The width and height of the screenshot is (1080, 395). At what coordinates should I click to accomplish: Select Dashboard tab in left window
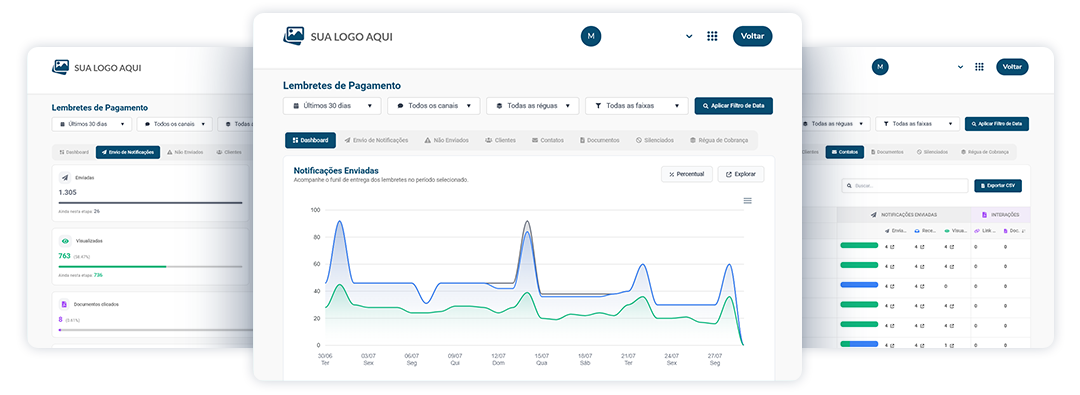(x=74, y=152)
